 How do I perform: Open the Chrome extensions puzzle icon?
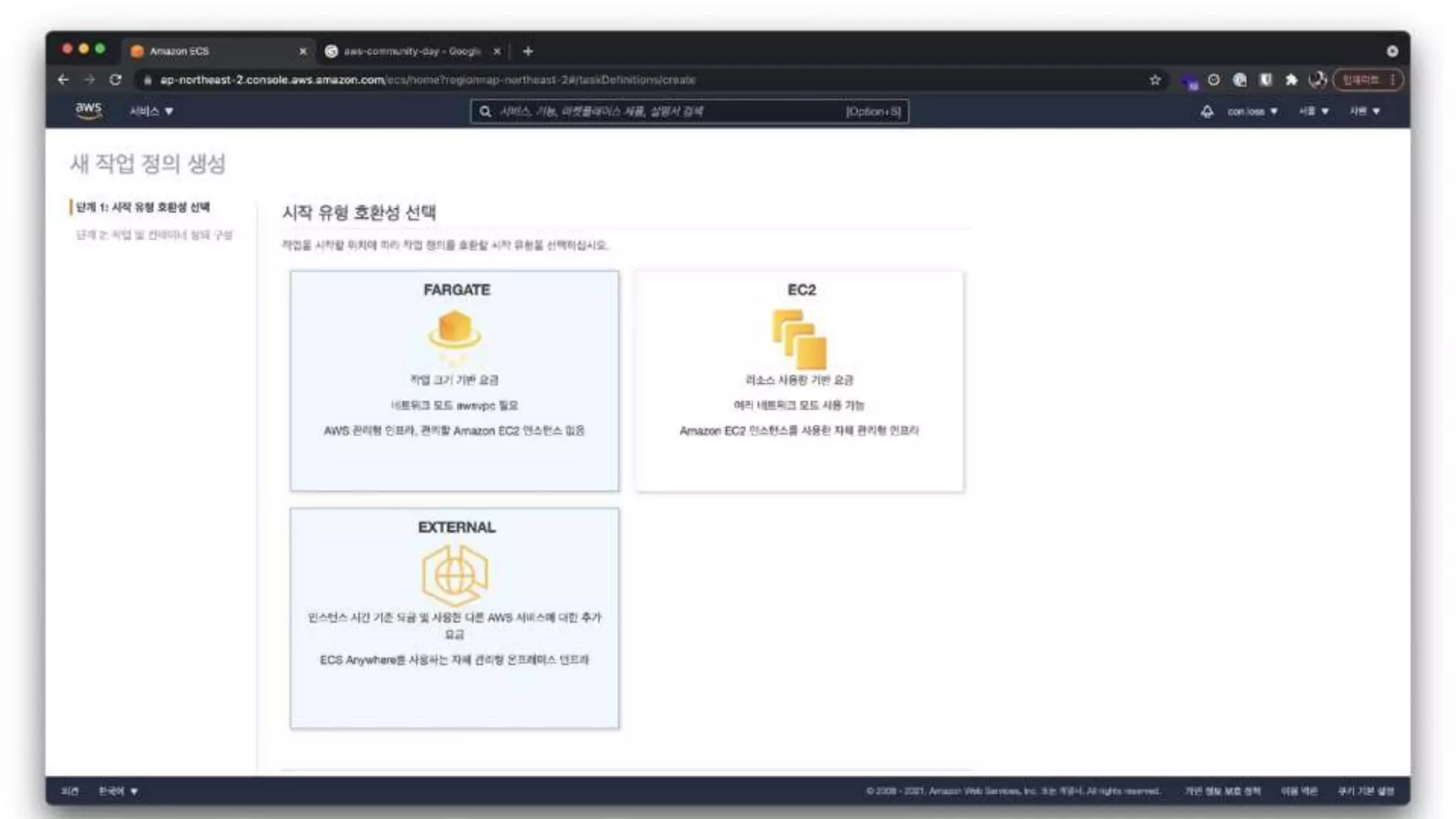pyautogui.click(x=1291, y=80)
